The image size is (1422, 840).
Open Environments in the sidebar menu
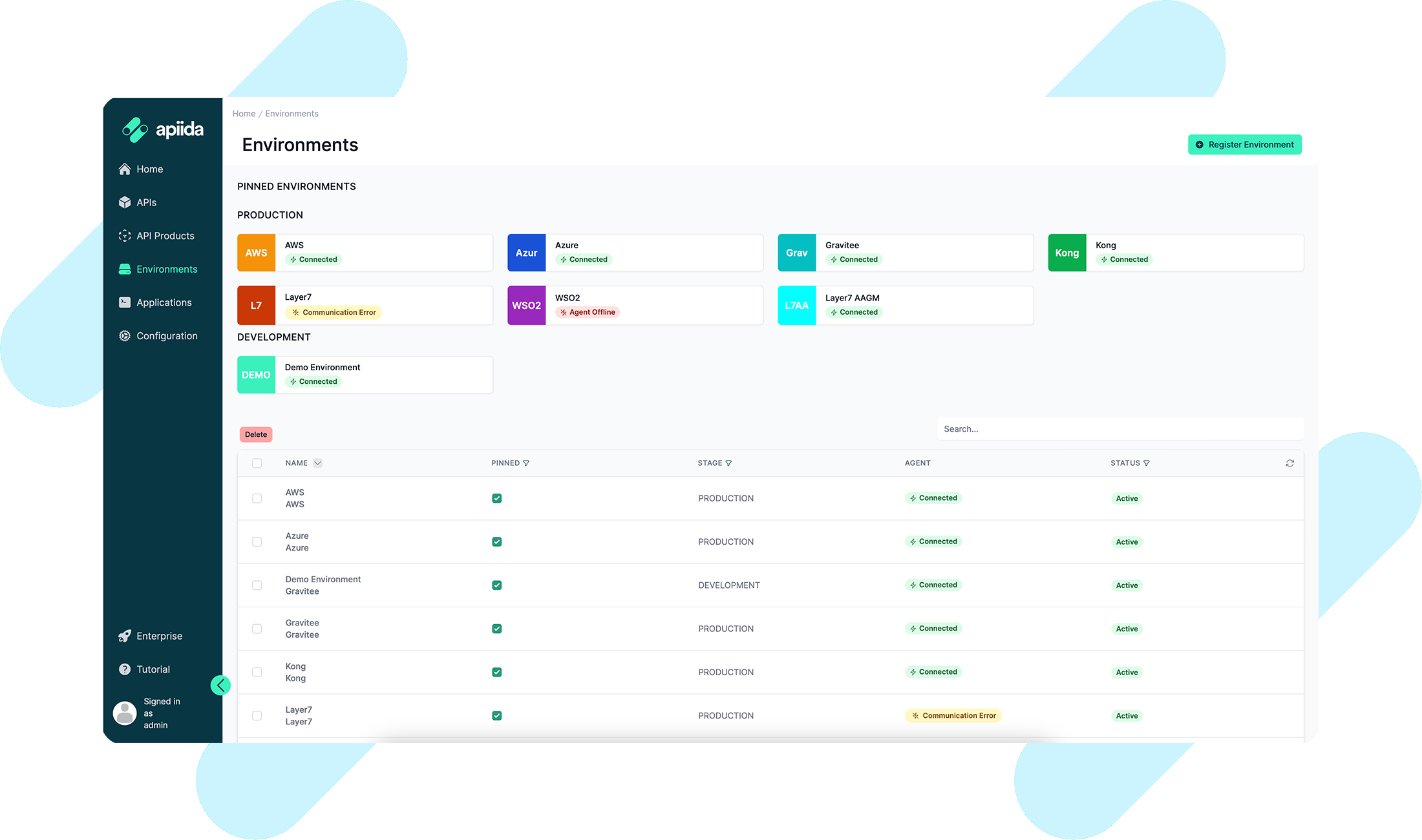pos(166,269)
